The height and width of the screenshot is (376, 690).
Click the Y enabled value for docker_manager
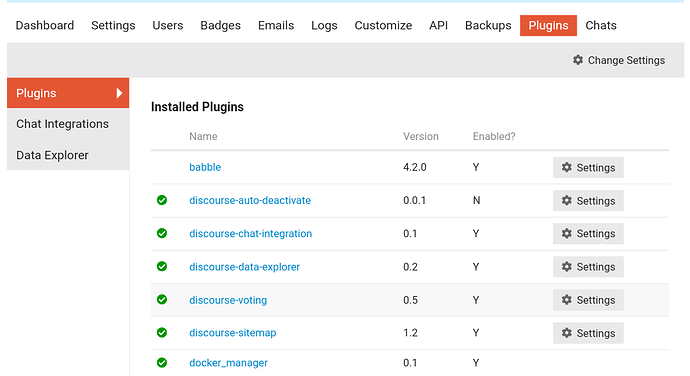(x=476, y=363)
